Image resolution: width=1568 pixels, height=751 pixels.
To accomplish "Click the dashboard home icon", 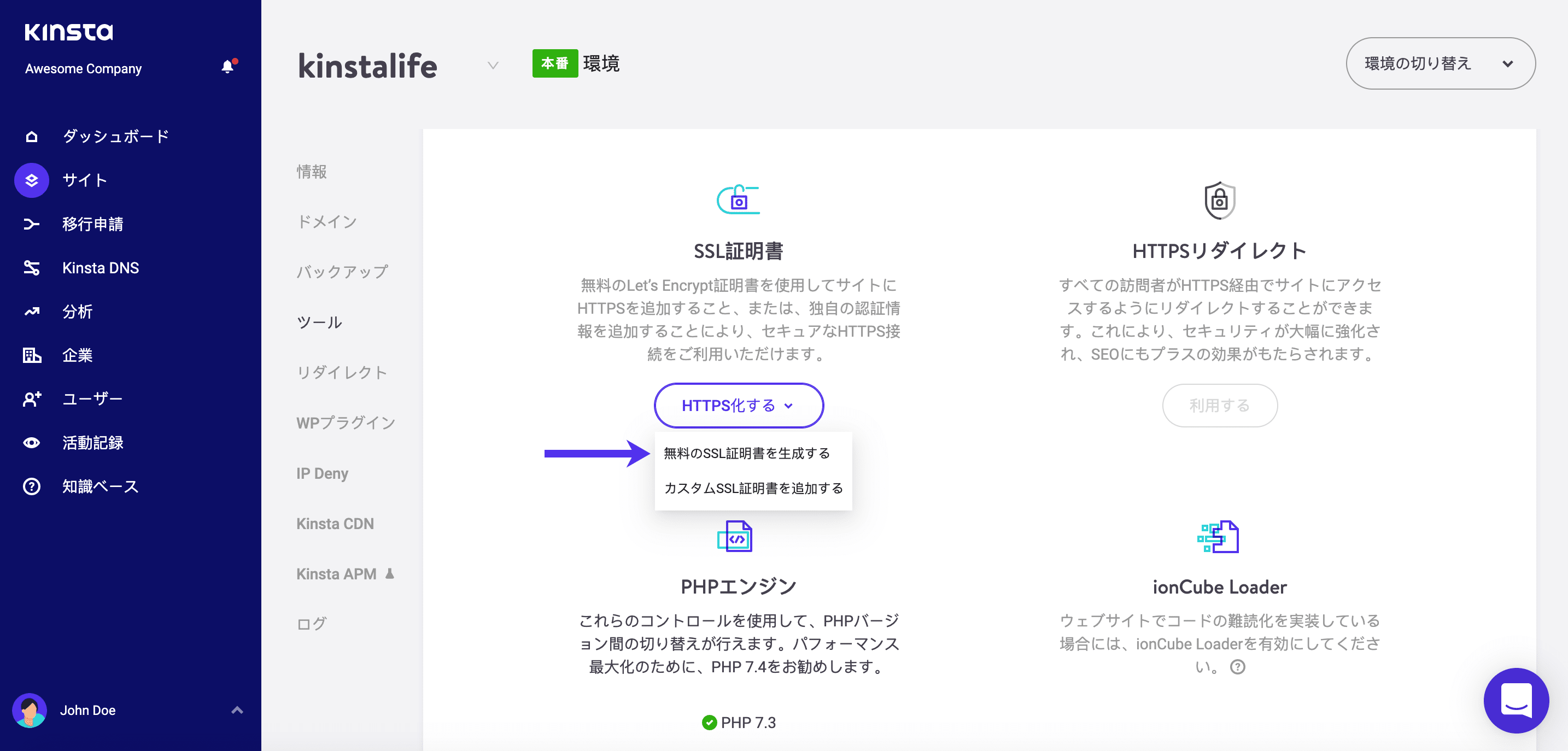I will (32, 136).
